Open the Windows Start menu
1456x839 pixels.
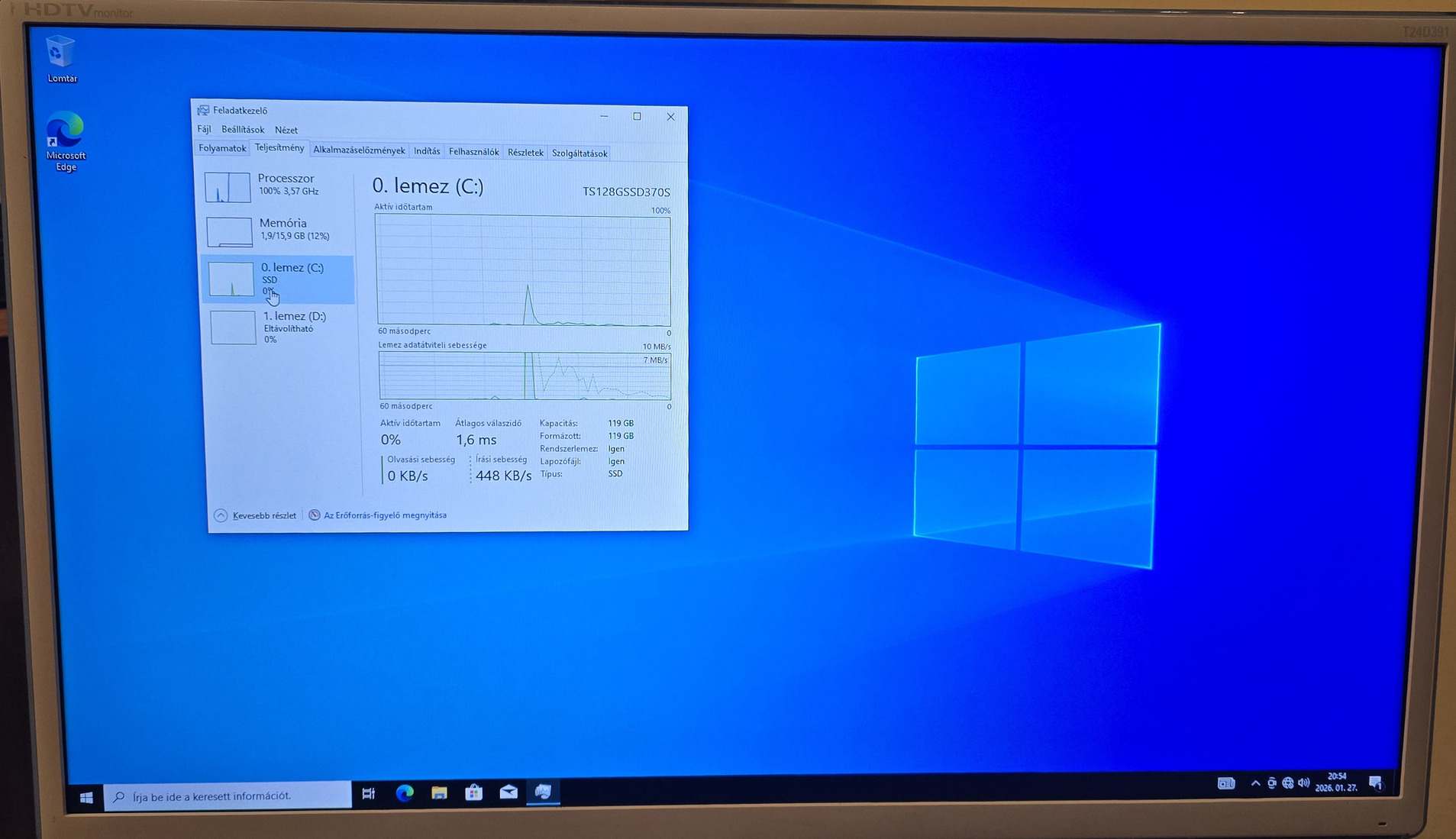(x=86, y=797)
